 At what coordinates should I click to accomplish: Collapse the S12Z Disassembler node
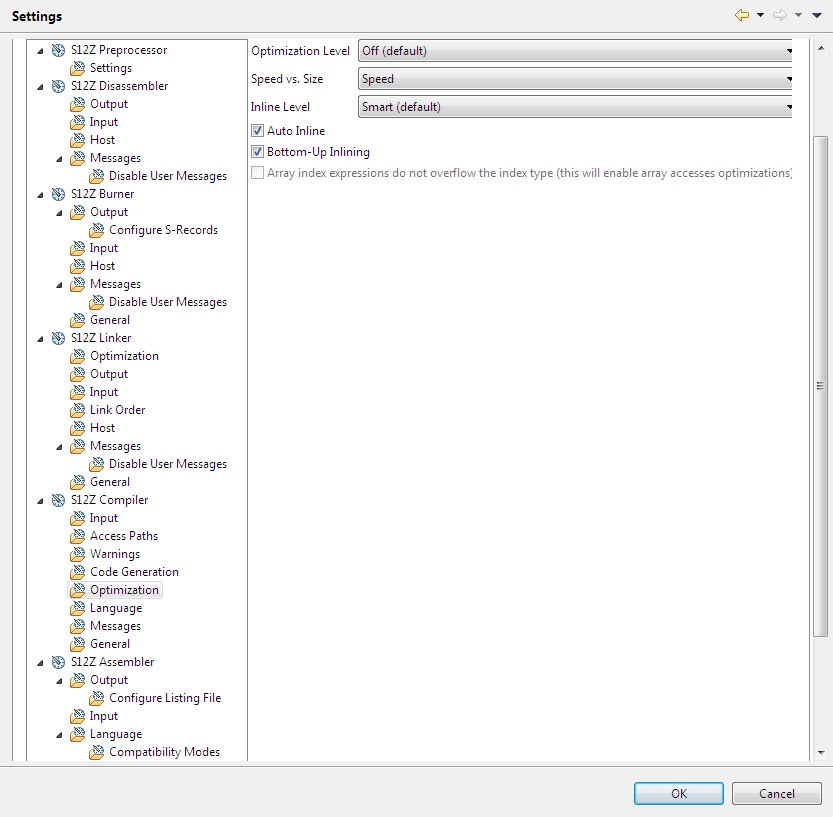tap(40, 87)
